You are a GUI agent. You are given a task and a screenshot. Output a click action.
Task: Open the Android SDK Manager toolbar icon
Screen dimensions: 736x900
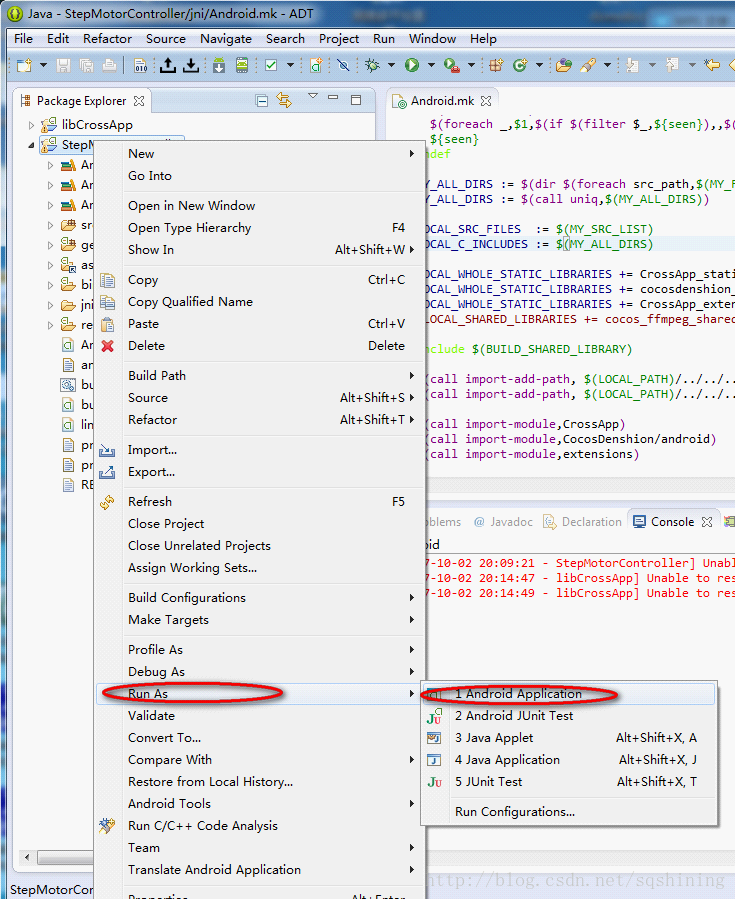click(x=218, y=65)
